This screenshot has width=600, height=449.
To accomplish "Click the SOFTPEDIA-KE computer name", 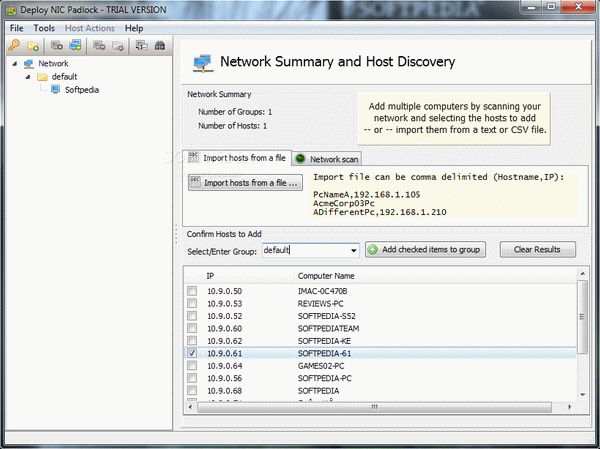I will tap(324, 341).
